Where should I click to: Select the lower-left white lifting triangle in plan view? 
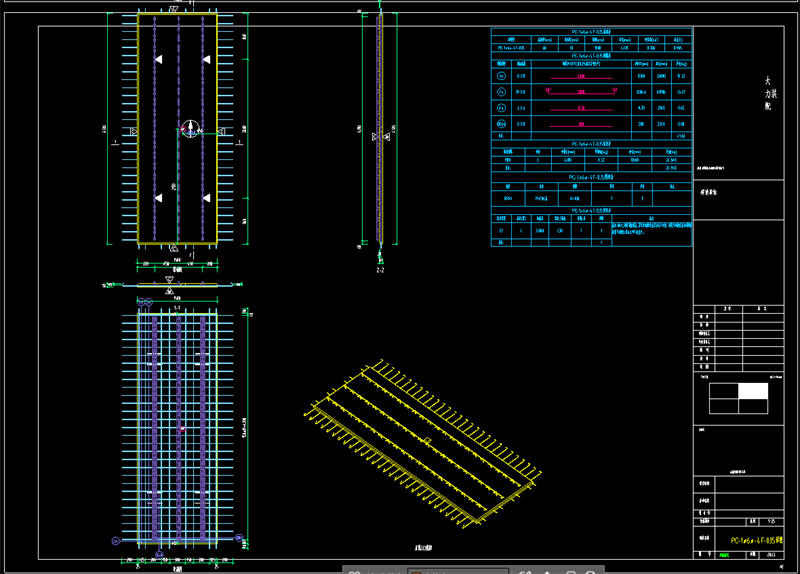coord(158,198)
